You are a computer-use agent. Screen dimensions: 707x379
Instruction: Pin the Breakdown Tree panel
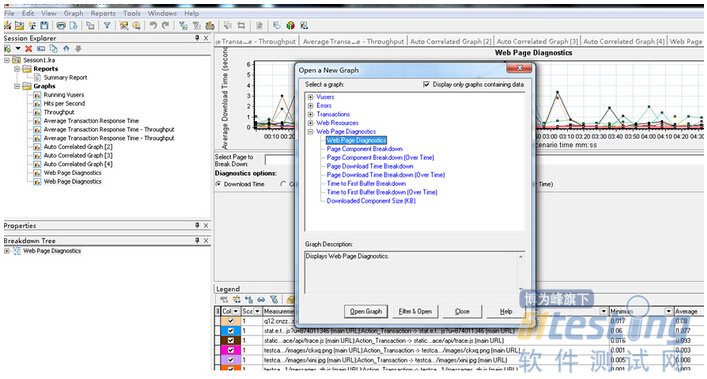pyautogui.click(x=197, y=241)
